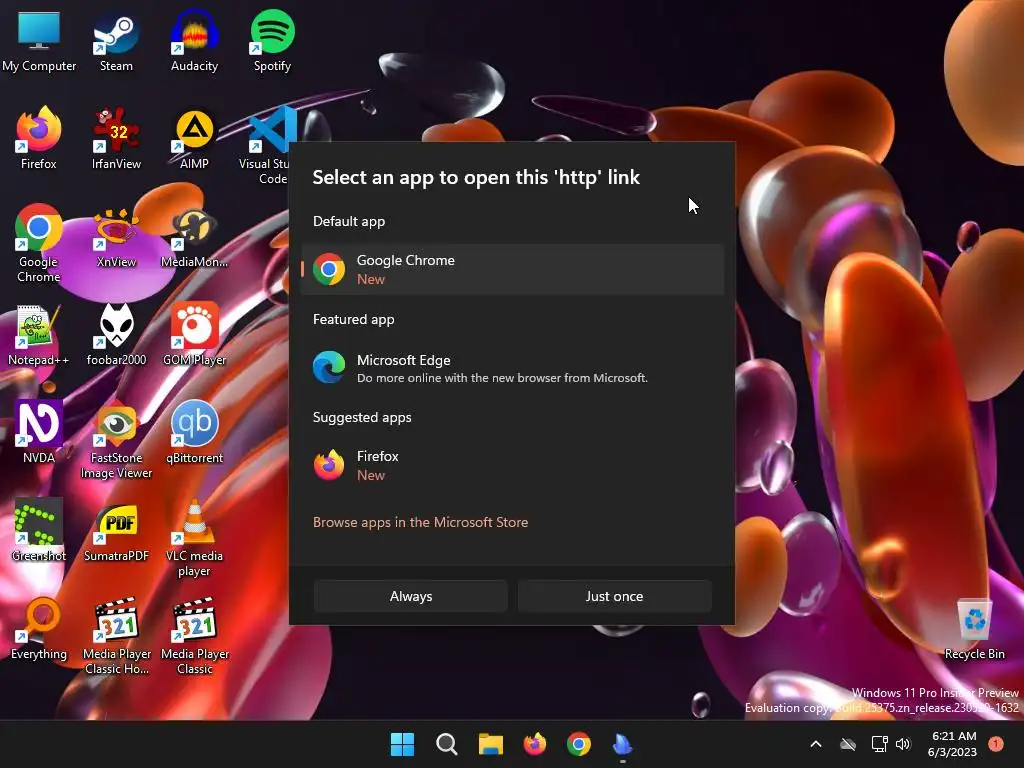Select the MediaMonkey desktop shortcut
Viewport: 1024px width, 768px height.
click(x=194, y=238)
